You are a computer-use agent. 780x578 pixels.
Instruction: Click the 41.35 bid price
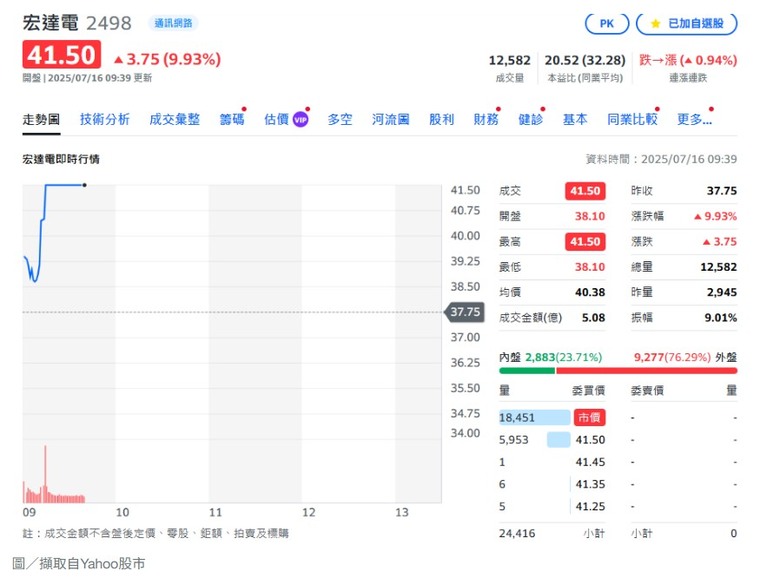(x=590, y=484)
